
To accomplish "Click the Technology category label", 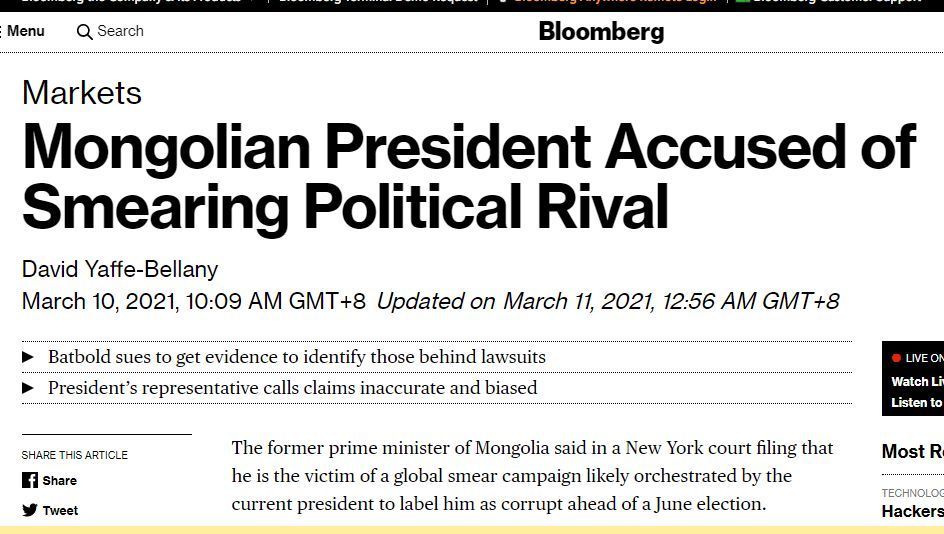I will click(912, 493).
